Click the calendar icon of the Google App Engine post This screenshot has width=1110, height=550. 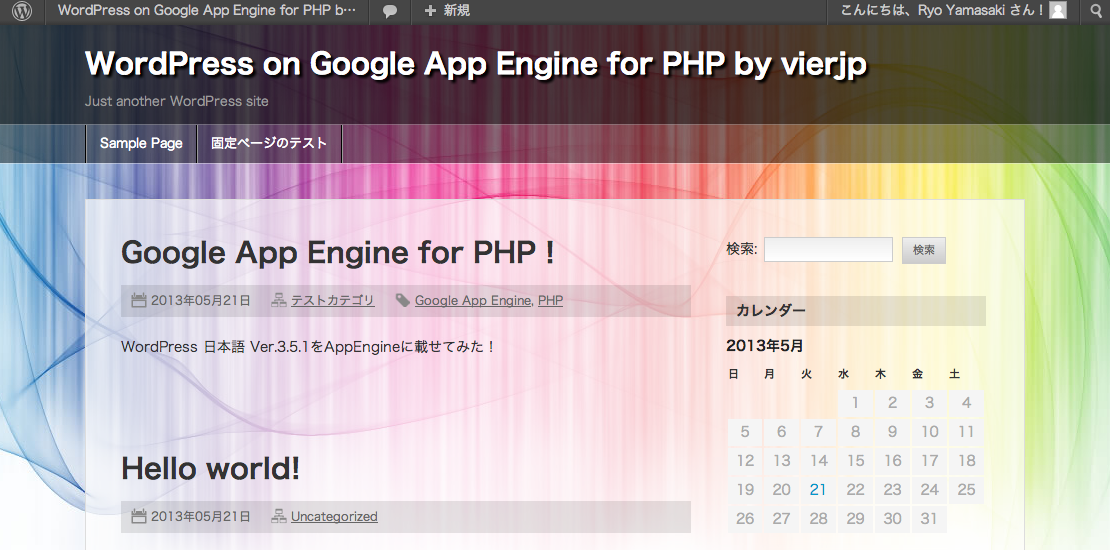tap(139, 300)
